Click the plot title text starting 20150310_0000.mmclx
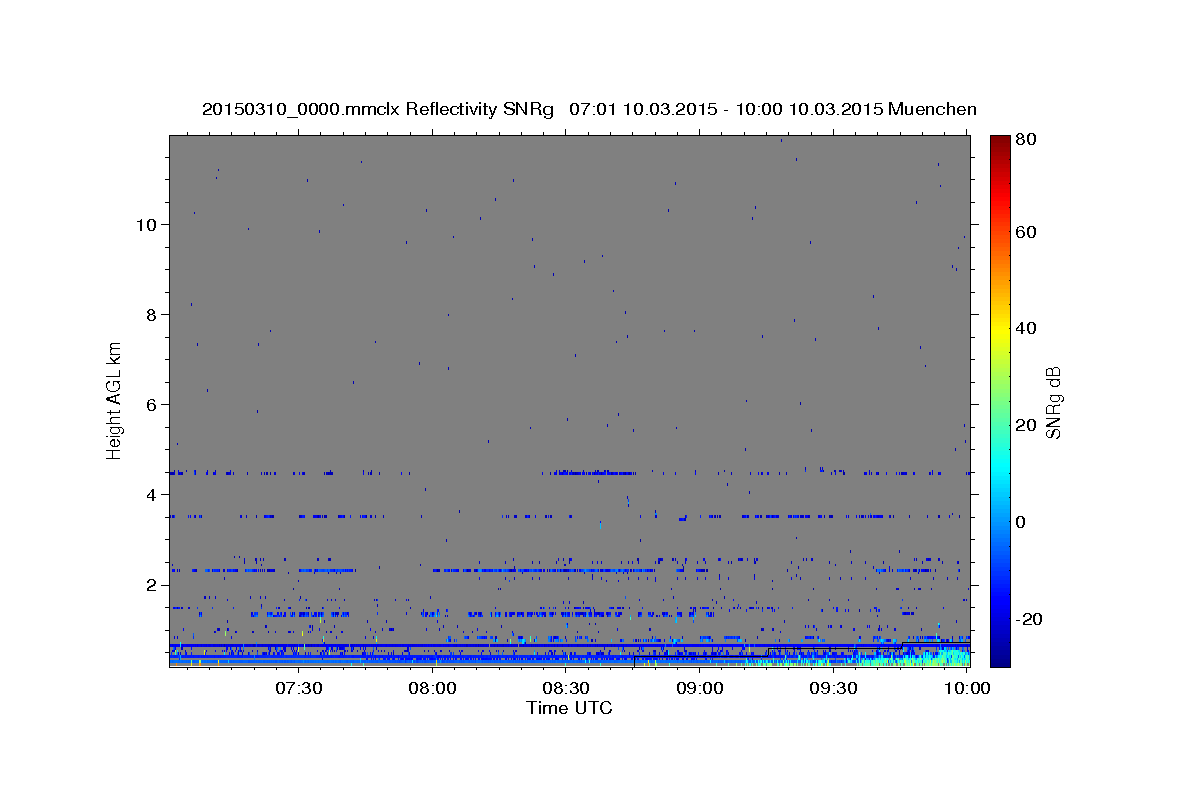The image size is (1200, 800). (589, 109)
